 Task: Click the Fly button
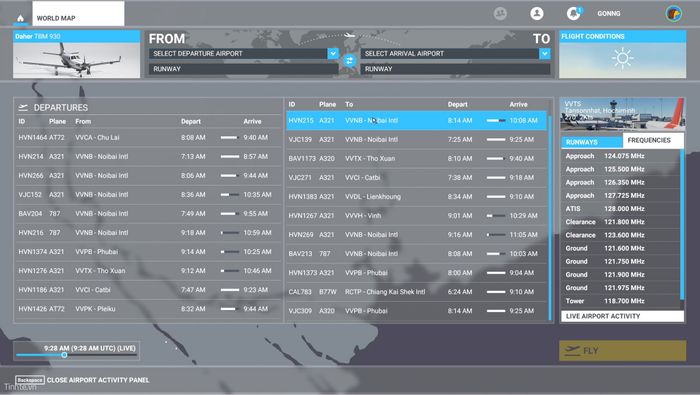622,351
